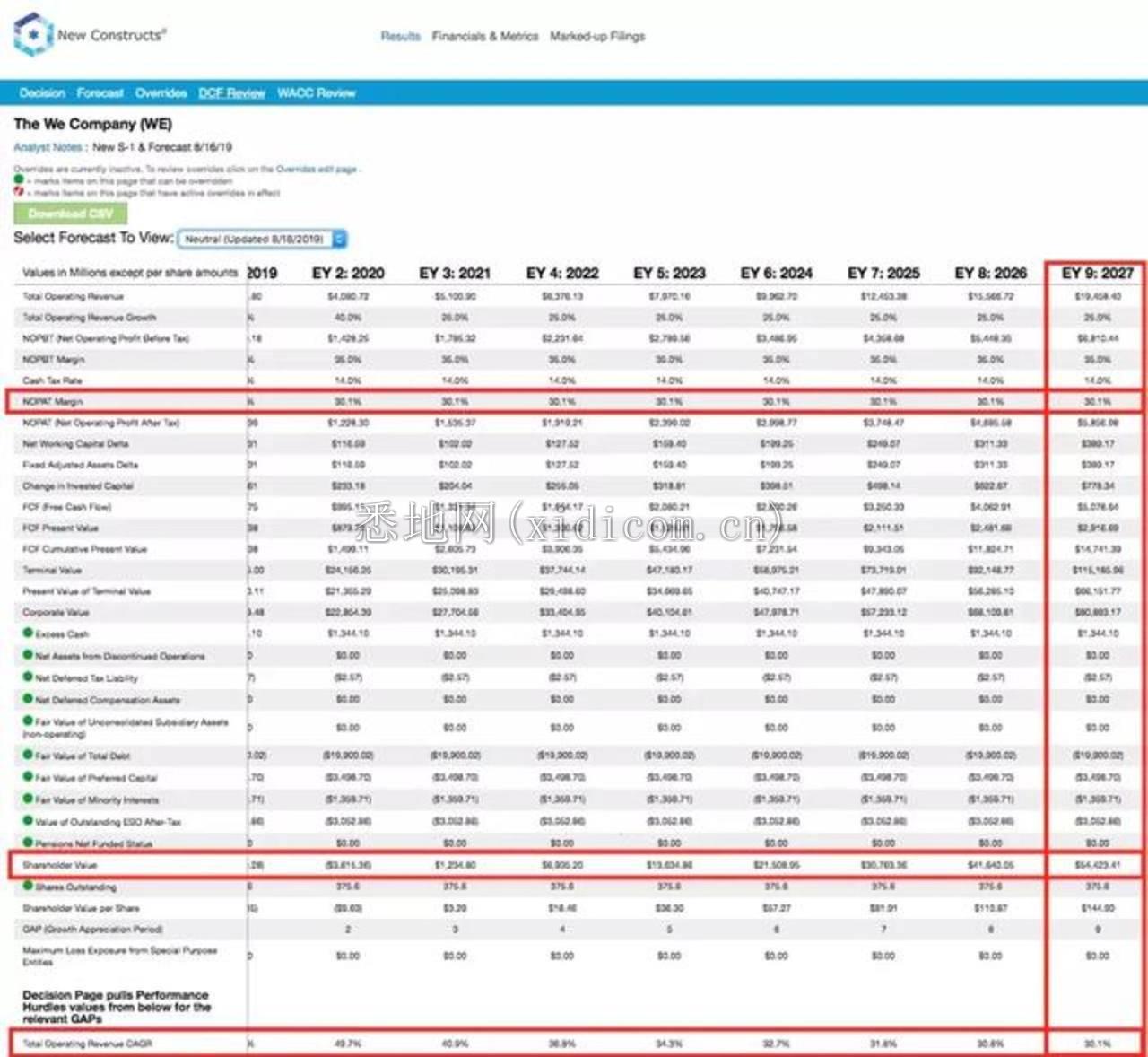Click the Shareholder Value per Share label
The height and width of the screenshot is (1057, 1148).
click(x=81, y=908)
